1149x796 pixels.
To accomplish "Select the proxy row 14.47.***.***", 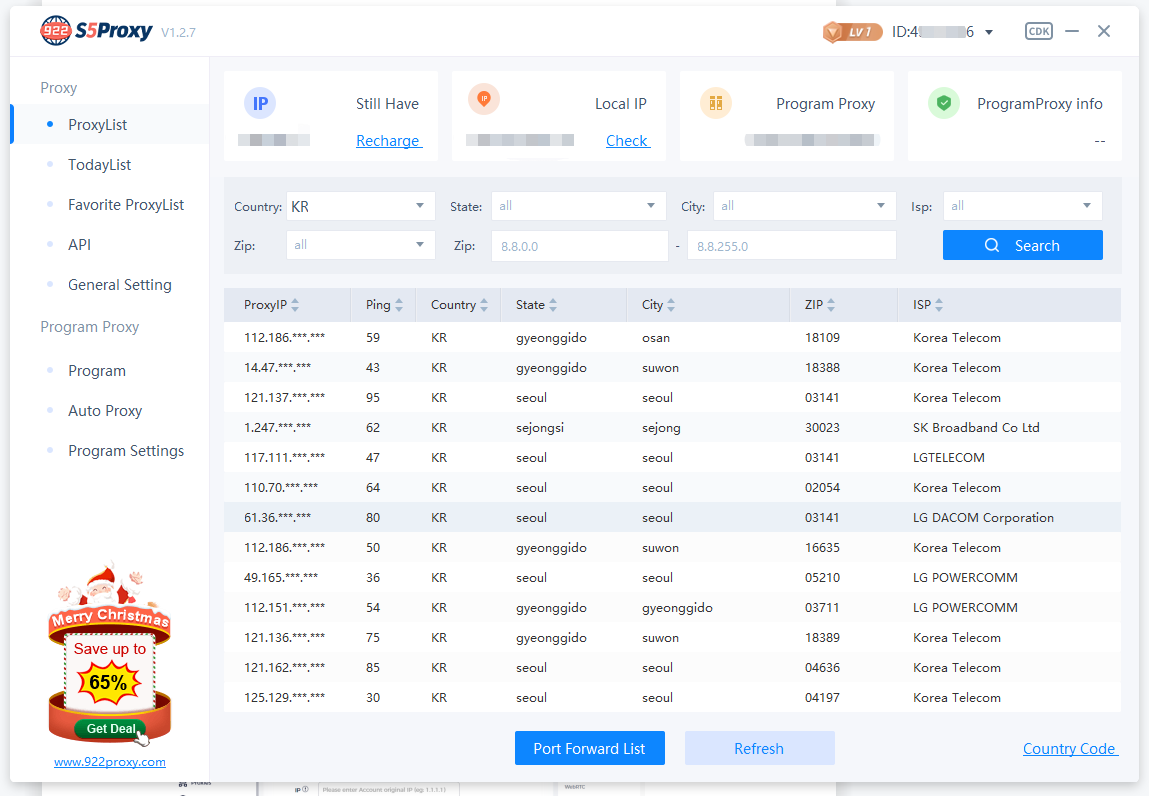I will click(672, 368).
